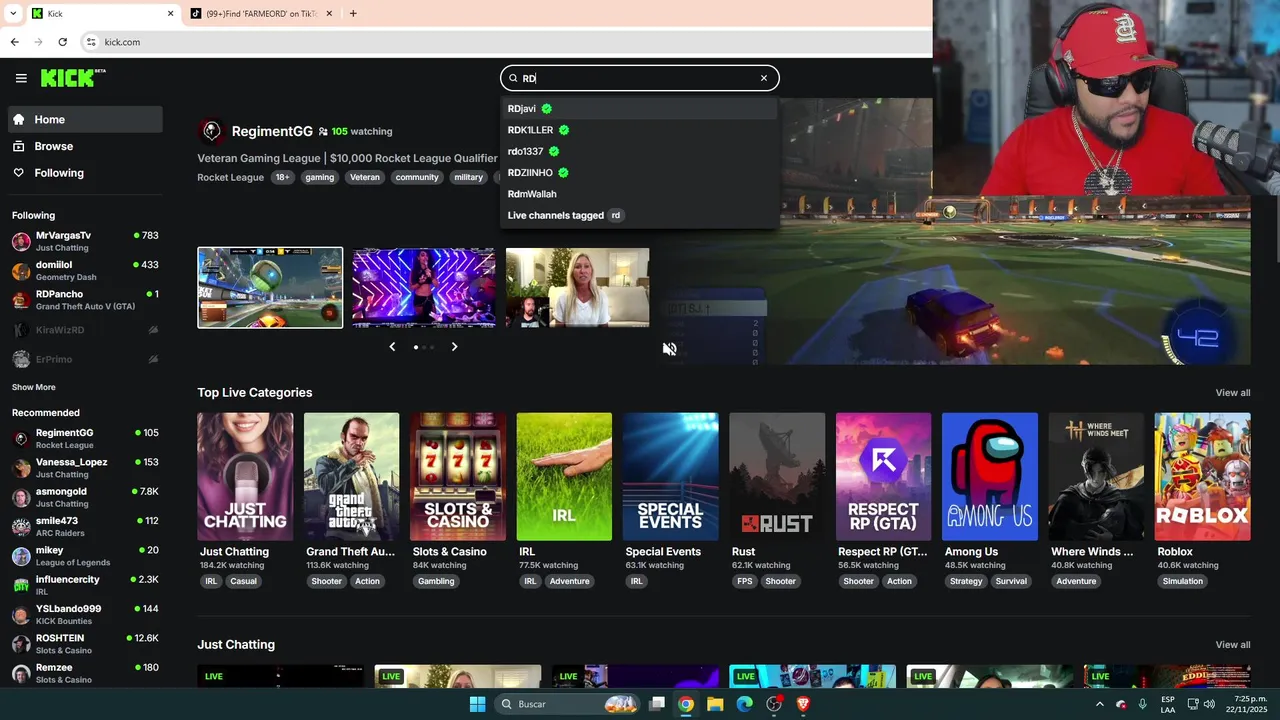Expand following list with Show More

tap(34, 387)
